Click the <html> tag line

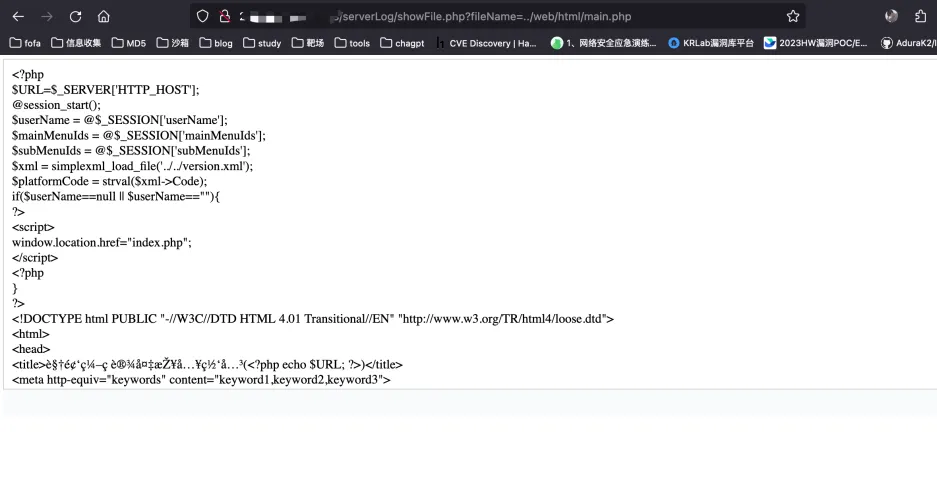[x=31, y=334]
